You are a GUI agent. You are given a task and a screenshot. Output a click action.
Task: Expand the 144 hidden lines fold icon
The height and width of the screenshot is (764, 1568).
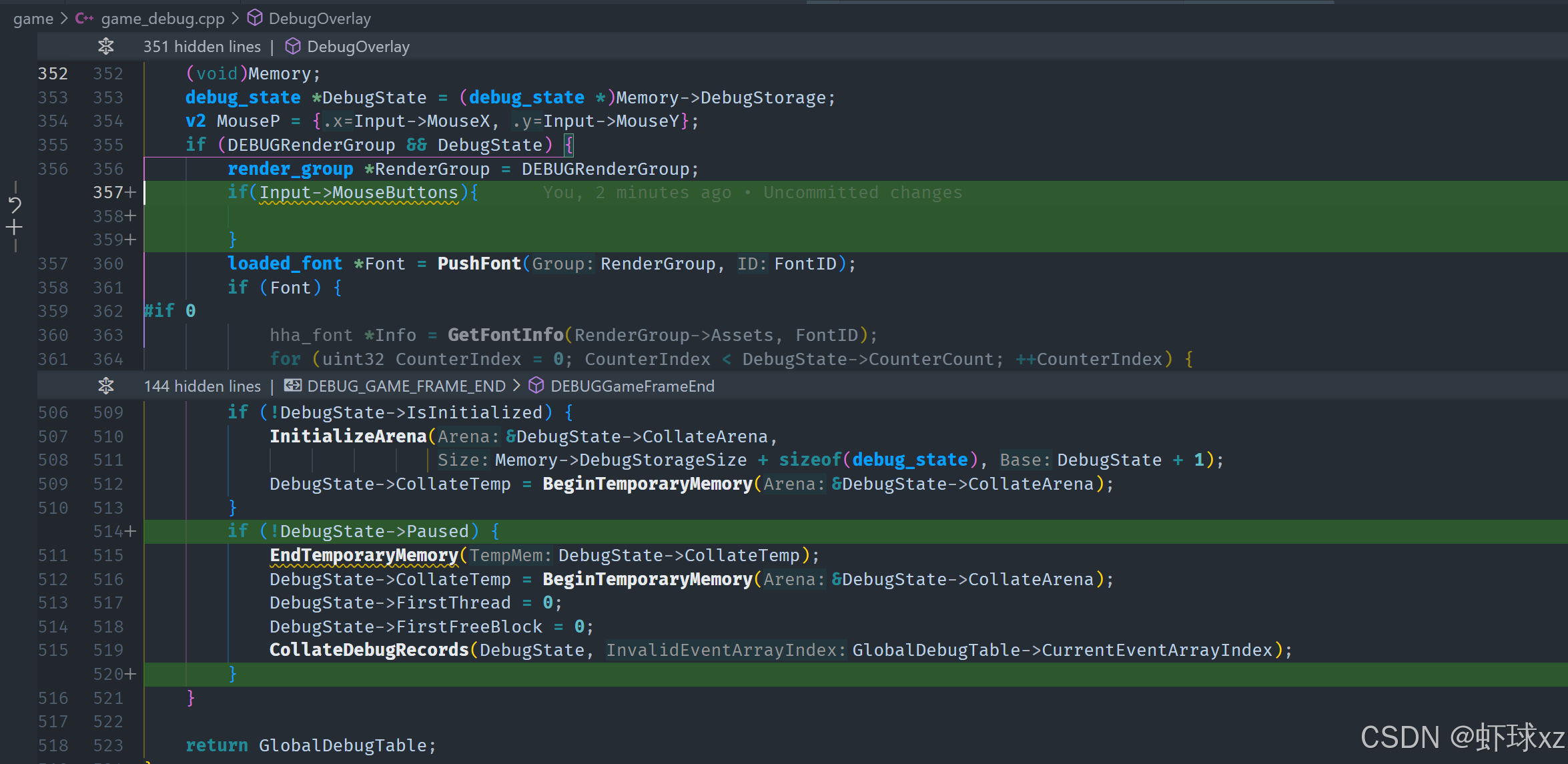tap(106, 386)
